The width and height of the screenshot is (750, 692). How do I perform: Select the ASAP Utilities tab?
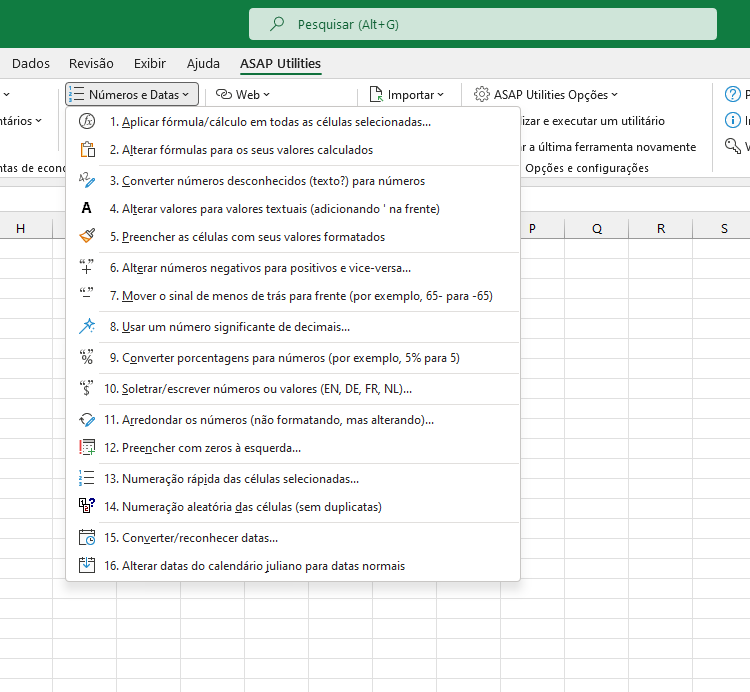(280, 64)
